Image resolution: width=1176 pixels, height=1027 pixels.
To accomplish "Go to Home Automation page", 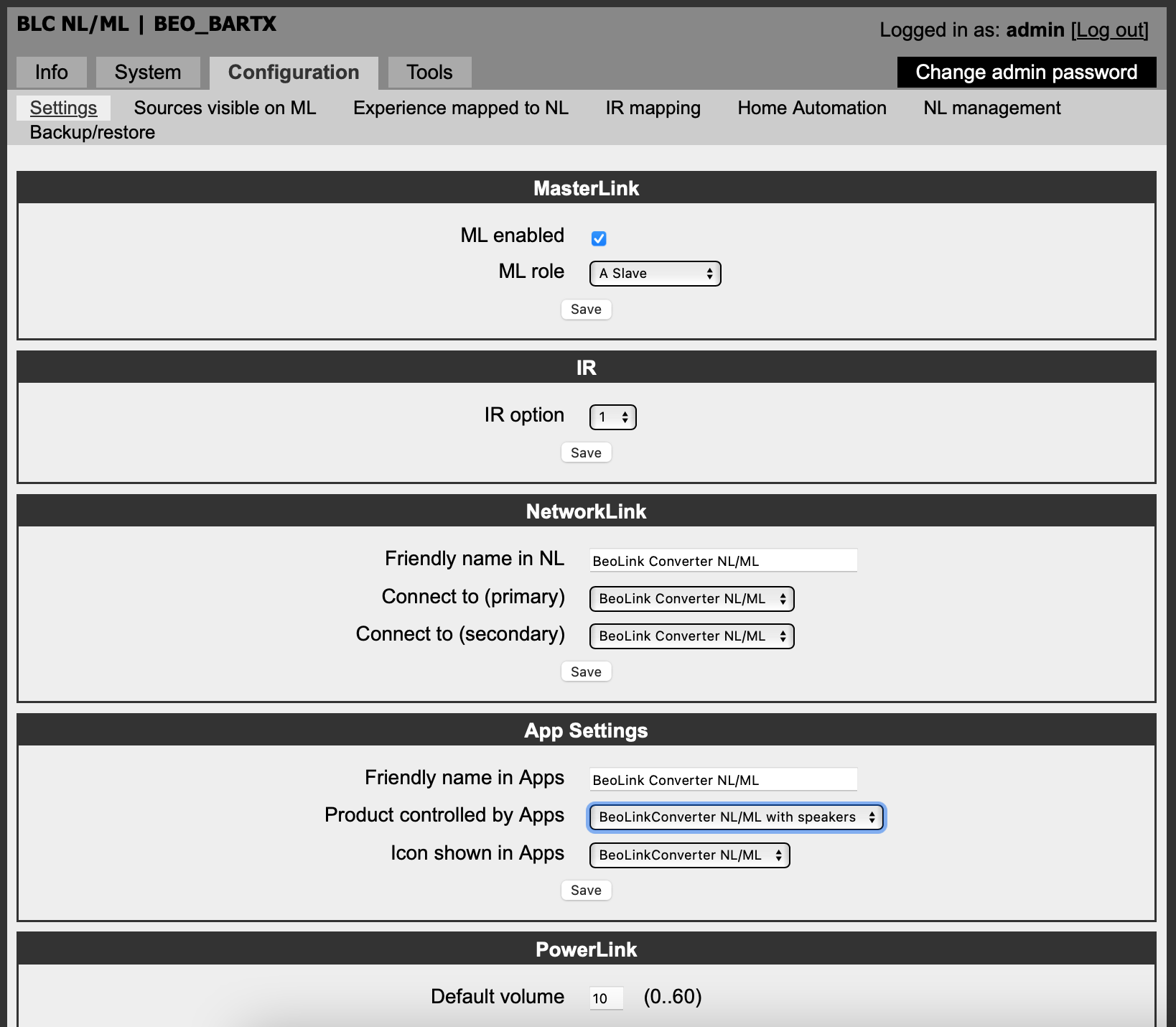I will click(x=812, y=108).
